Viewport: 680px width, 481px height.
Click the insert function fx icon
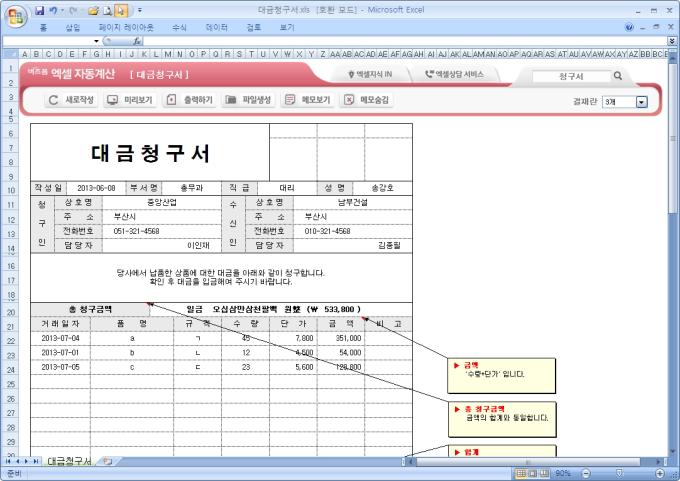137,41
